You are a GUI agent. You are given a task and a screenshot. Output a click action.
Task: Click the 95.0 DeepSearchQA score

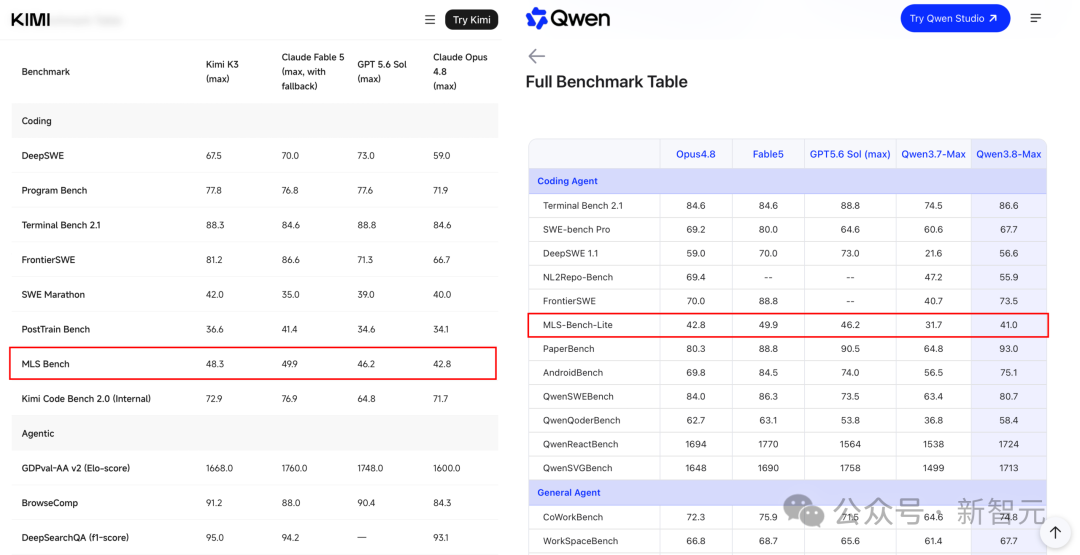point(215,538)
